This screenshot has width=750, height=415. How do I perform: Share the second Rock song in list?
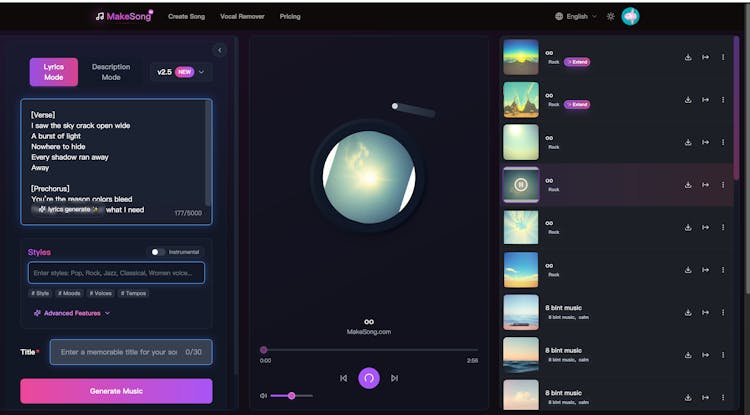coord(705,99)
